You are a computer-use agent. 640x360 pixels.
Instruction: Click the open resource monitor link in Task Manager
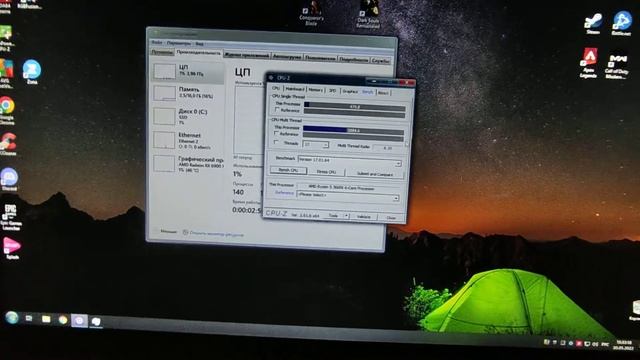click(x=213, y=234)
